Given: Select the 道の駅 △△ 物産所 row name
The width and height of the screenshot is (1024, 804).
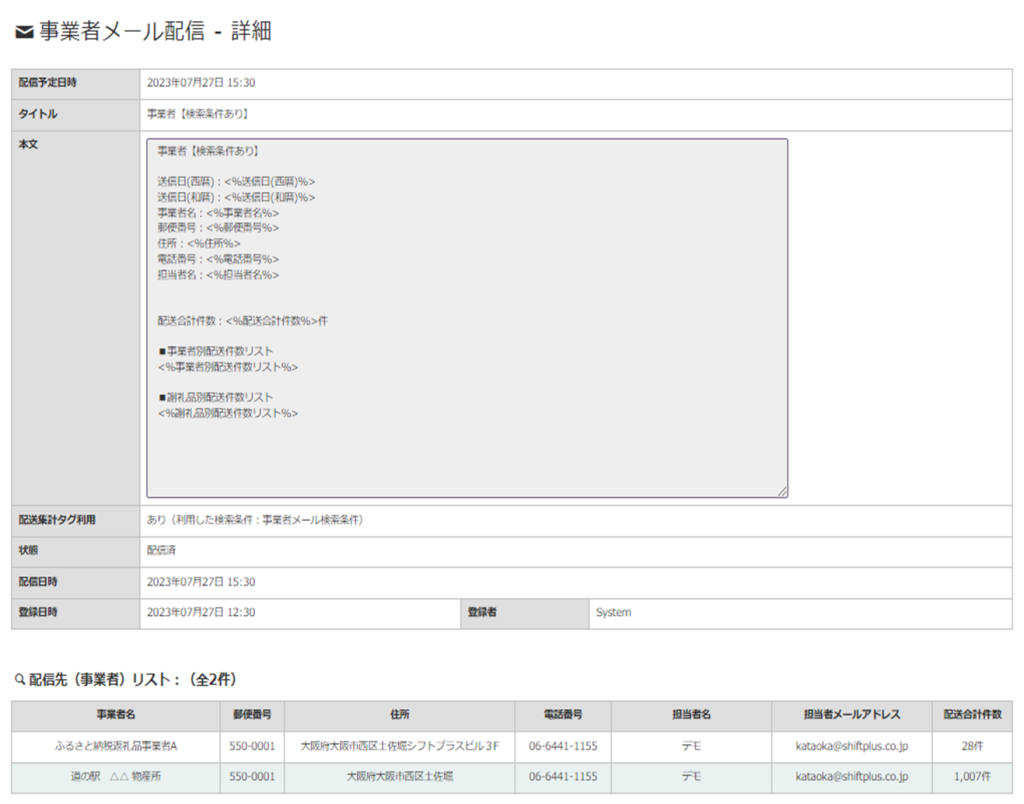Looking at the screenshot, I should pos(115,776).
